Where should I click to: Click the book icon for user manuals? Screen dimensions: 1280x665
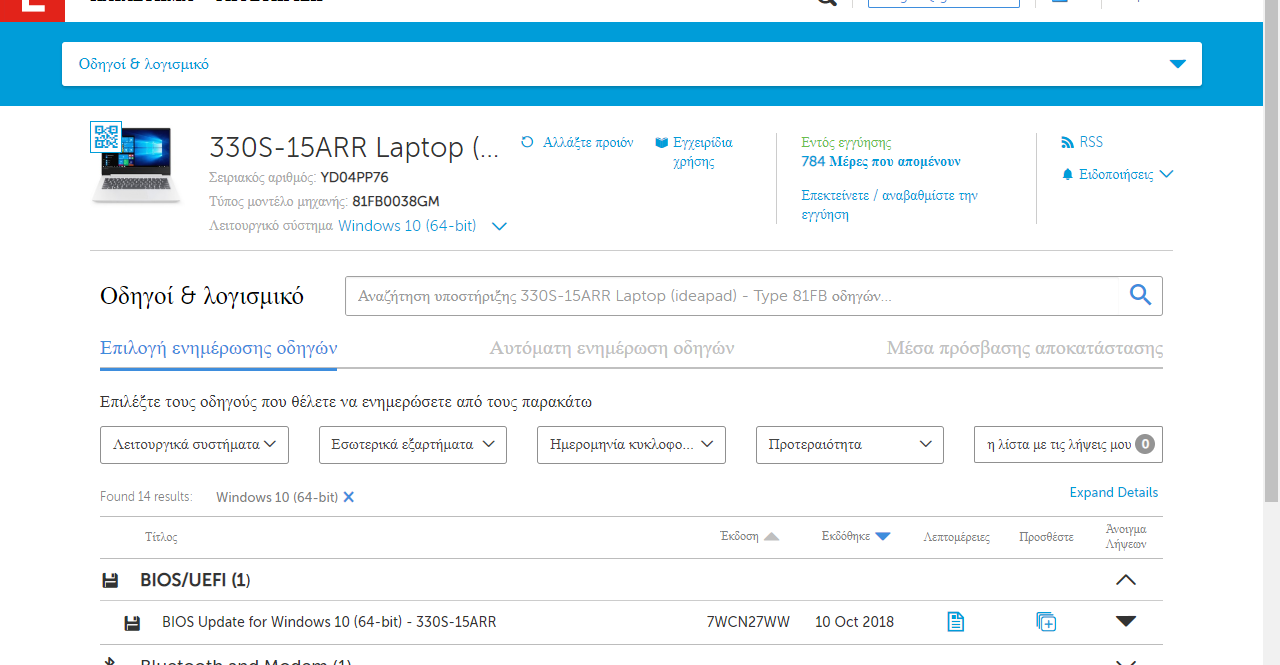[x=661, y=143]
